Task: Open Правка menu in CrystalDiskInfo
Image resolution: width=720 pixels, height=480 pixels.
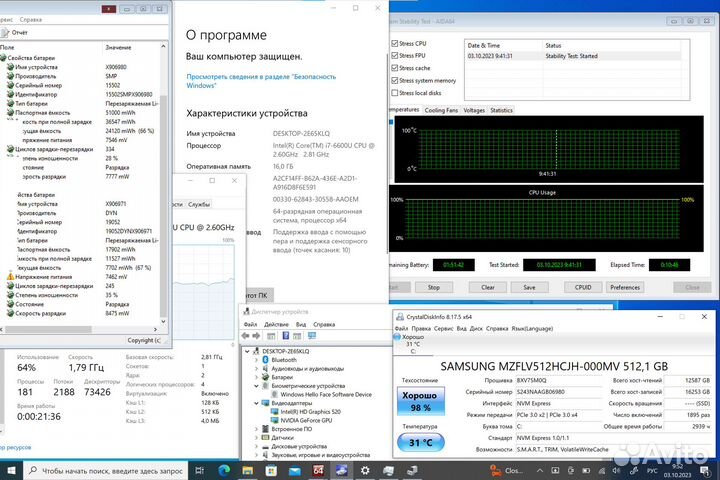Action: pyautogui.click(x=421, y=328)
